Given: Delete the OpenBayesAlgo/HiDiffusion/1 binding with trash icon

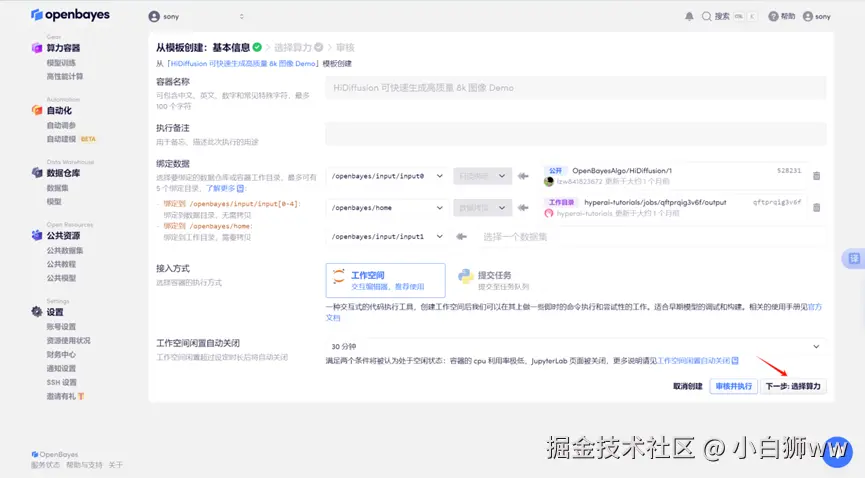Looking at the screenshot, I should tap(816, 176).
